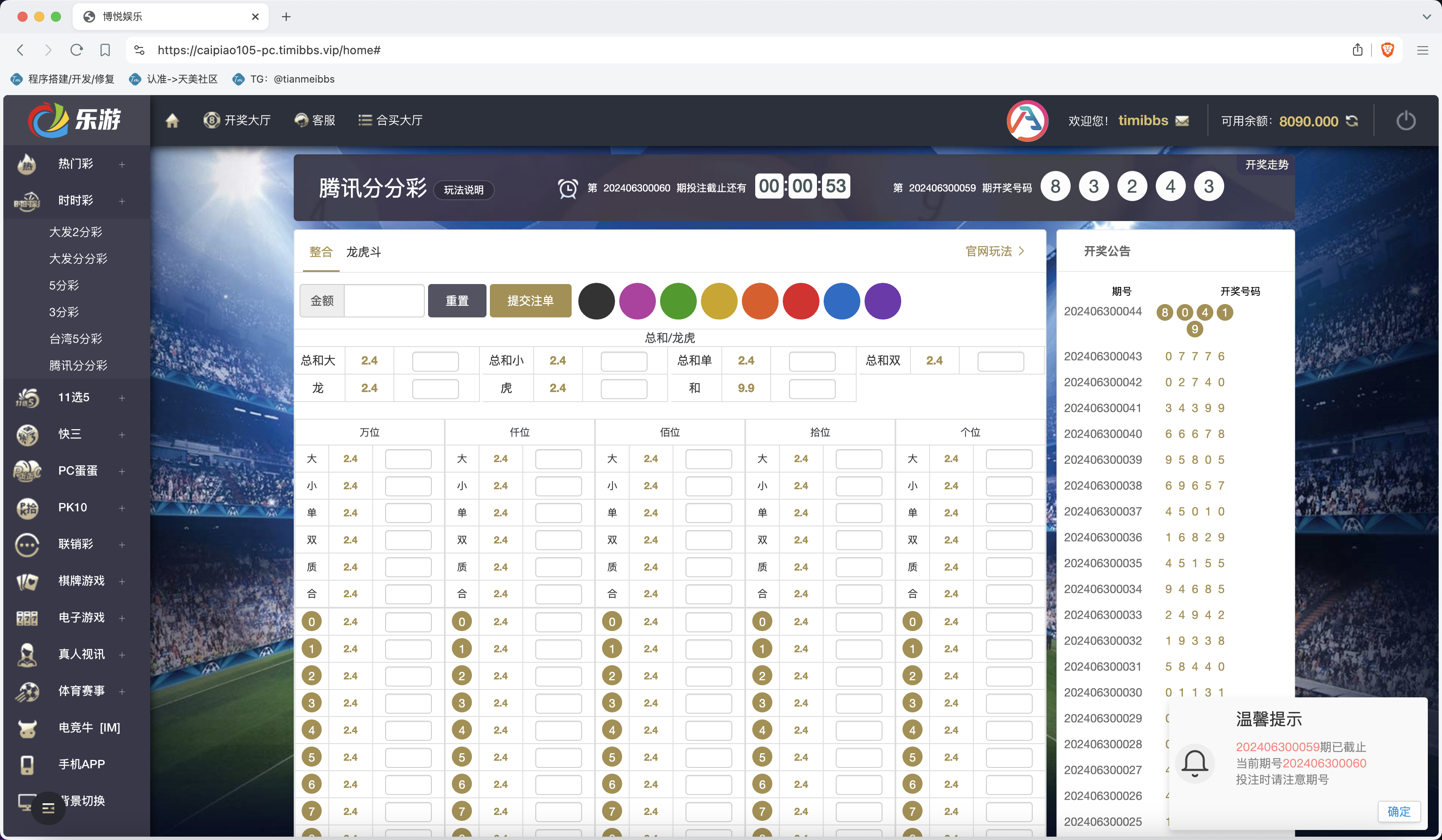Open 客服 customer service

click(x=315, y=120)
